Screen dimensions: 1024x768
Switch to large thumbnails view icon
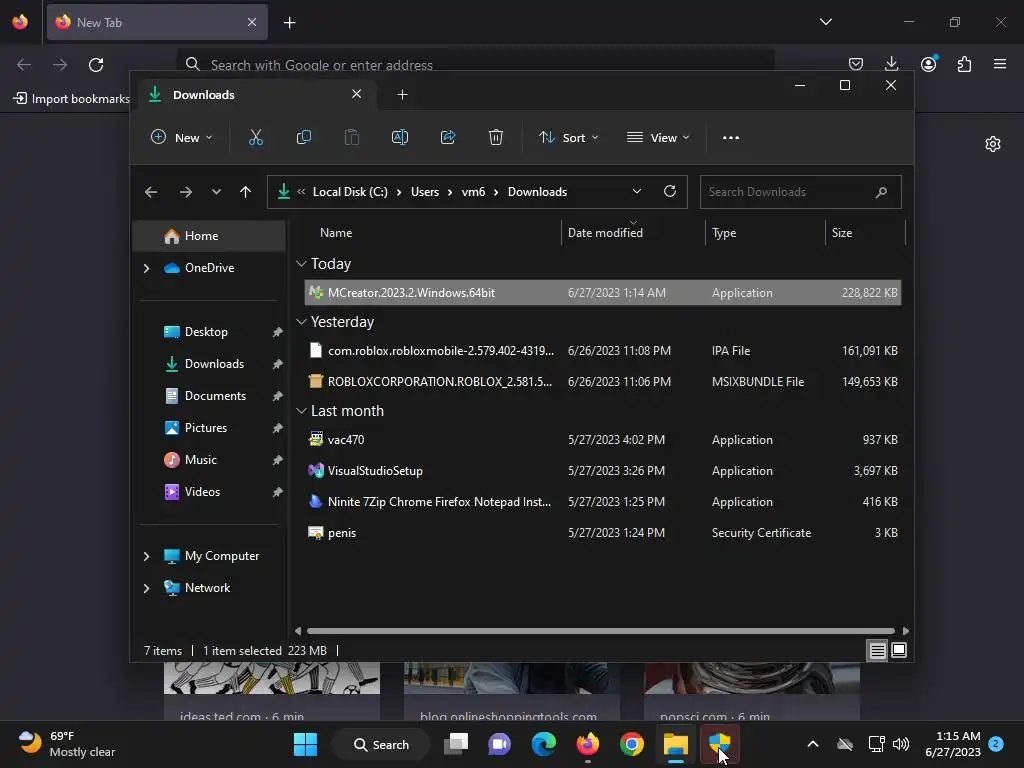click(899, 650)
